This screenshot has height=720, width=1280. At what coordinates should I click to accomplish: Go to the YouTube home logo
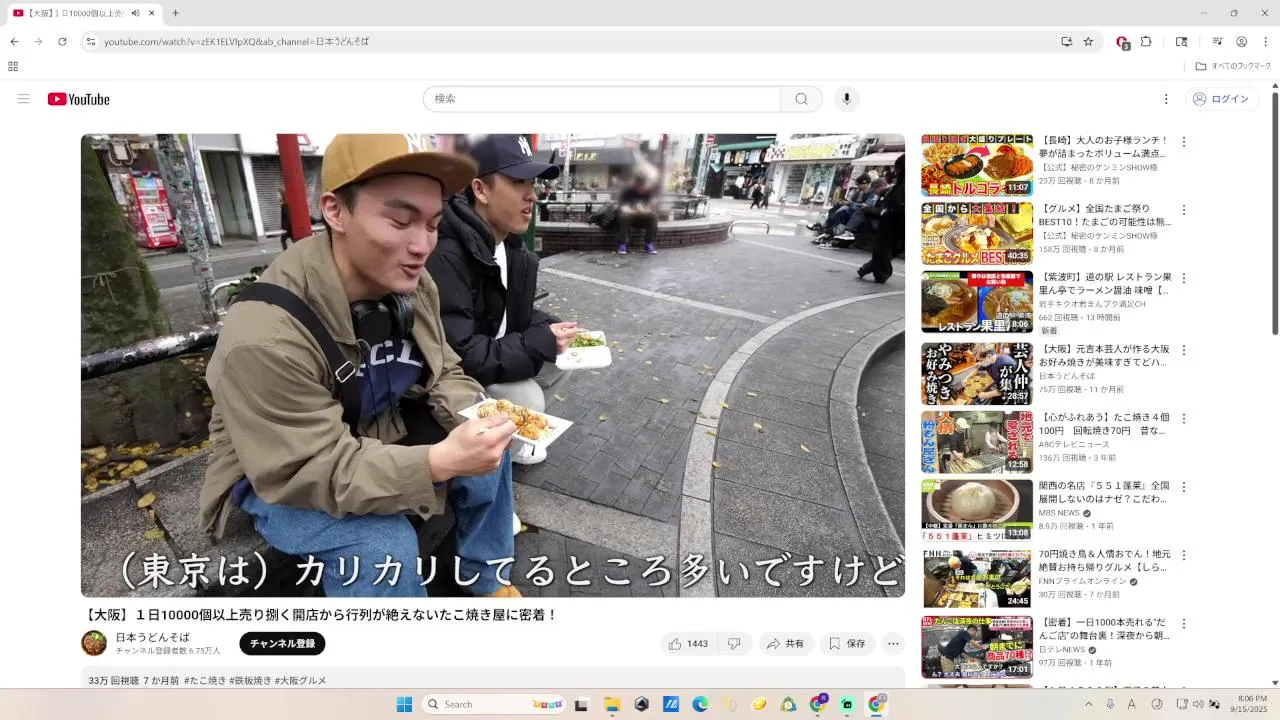point(78,99)
